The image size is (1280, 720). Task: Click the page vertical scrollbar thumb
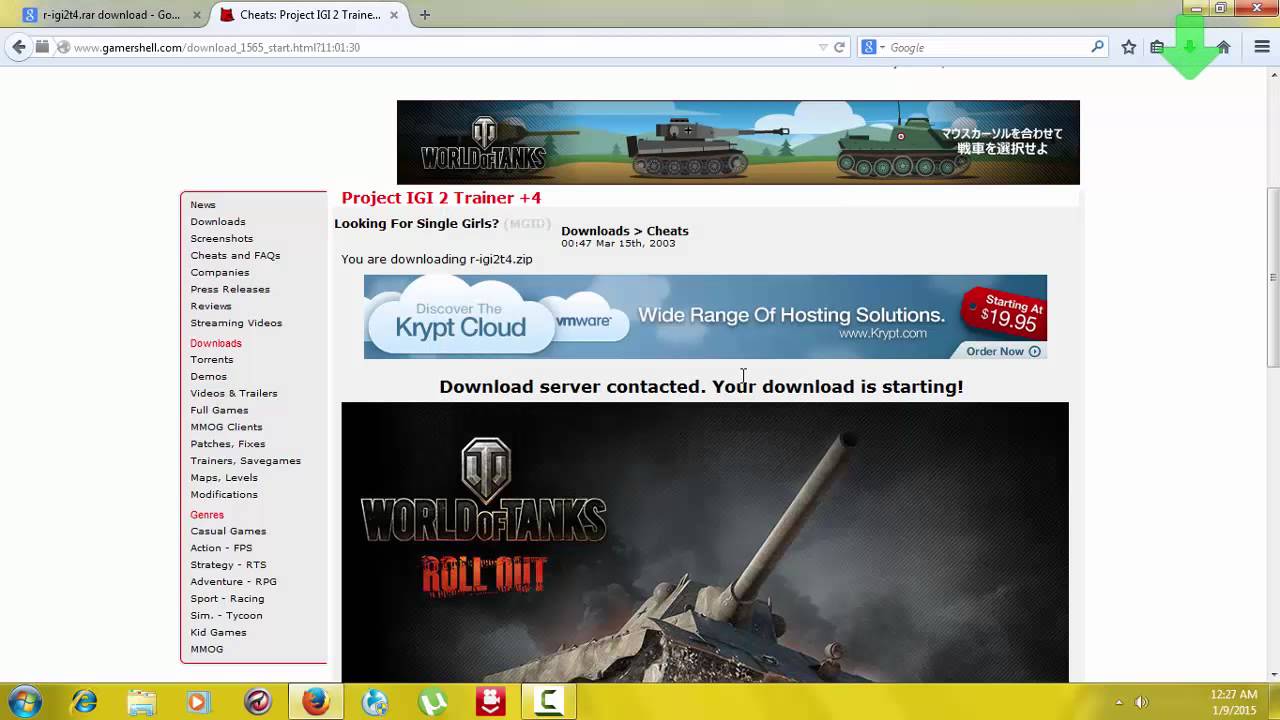[1273, 277]
